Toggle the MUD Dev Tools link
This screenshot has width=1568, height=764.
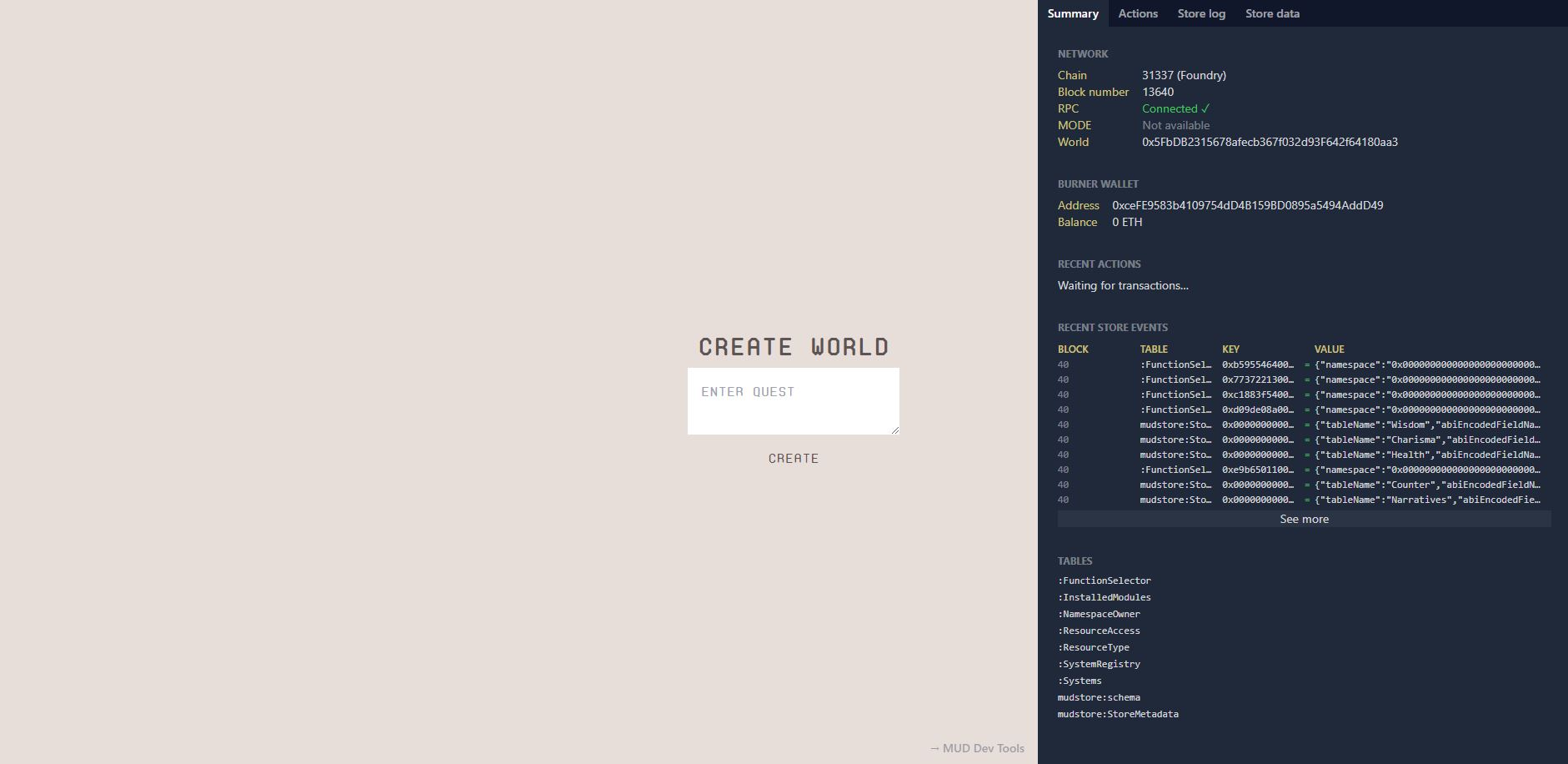click(x=977, y=748)
